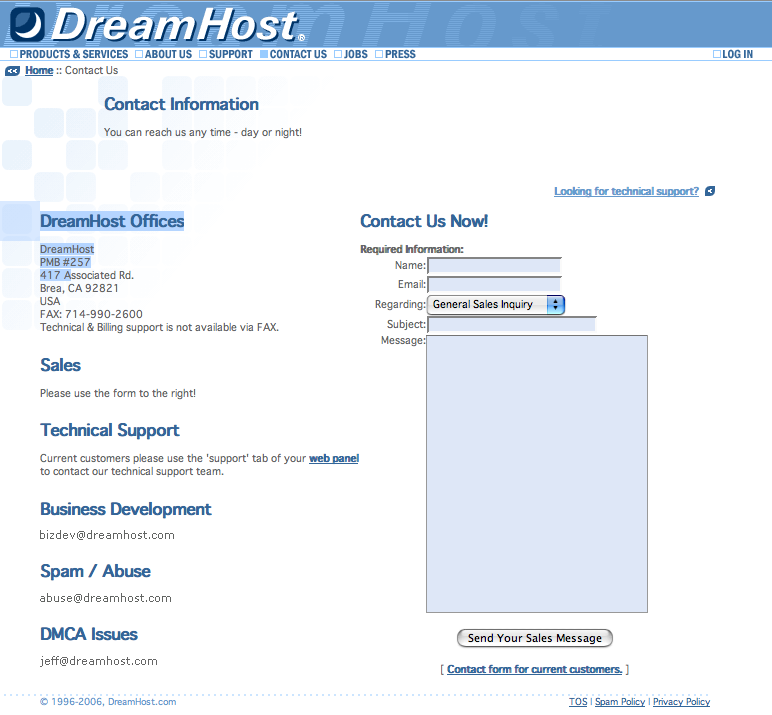Click the Log In link
772x715 pixels.
(x=736, y=54)
